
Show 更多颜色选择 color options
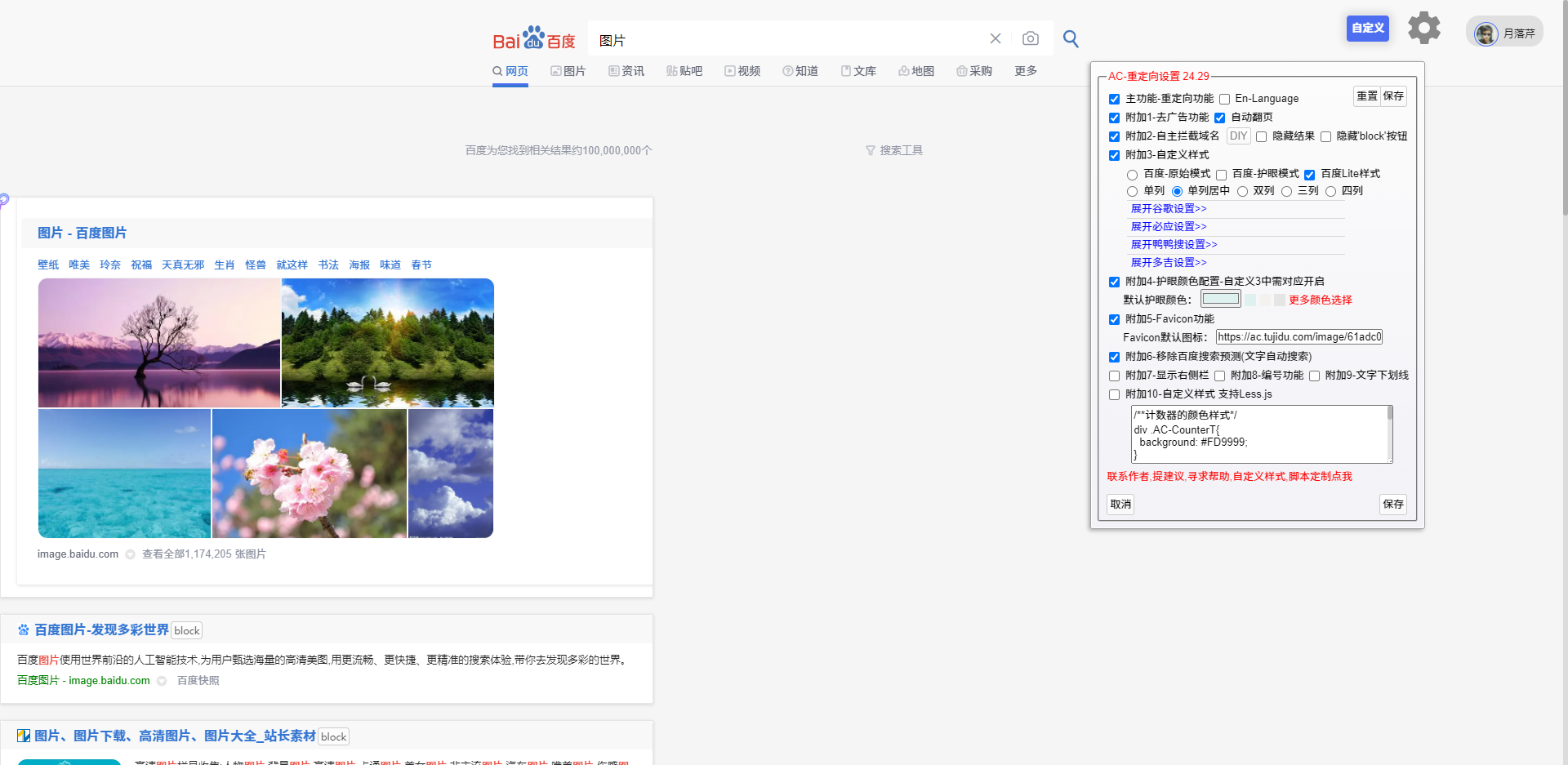pos(1321,300)
